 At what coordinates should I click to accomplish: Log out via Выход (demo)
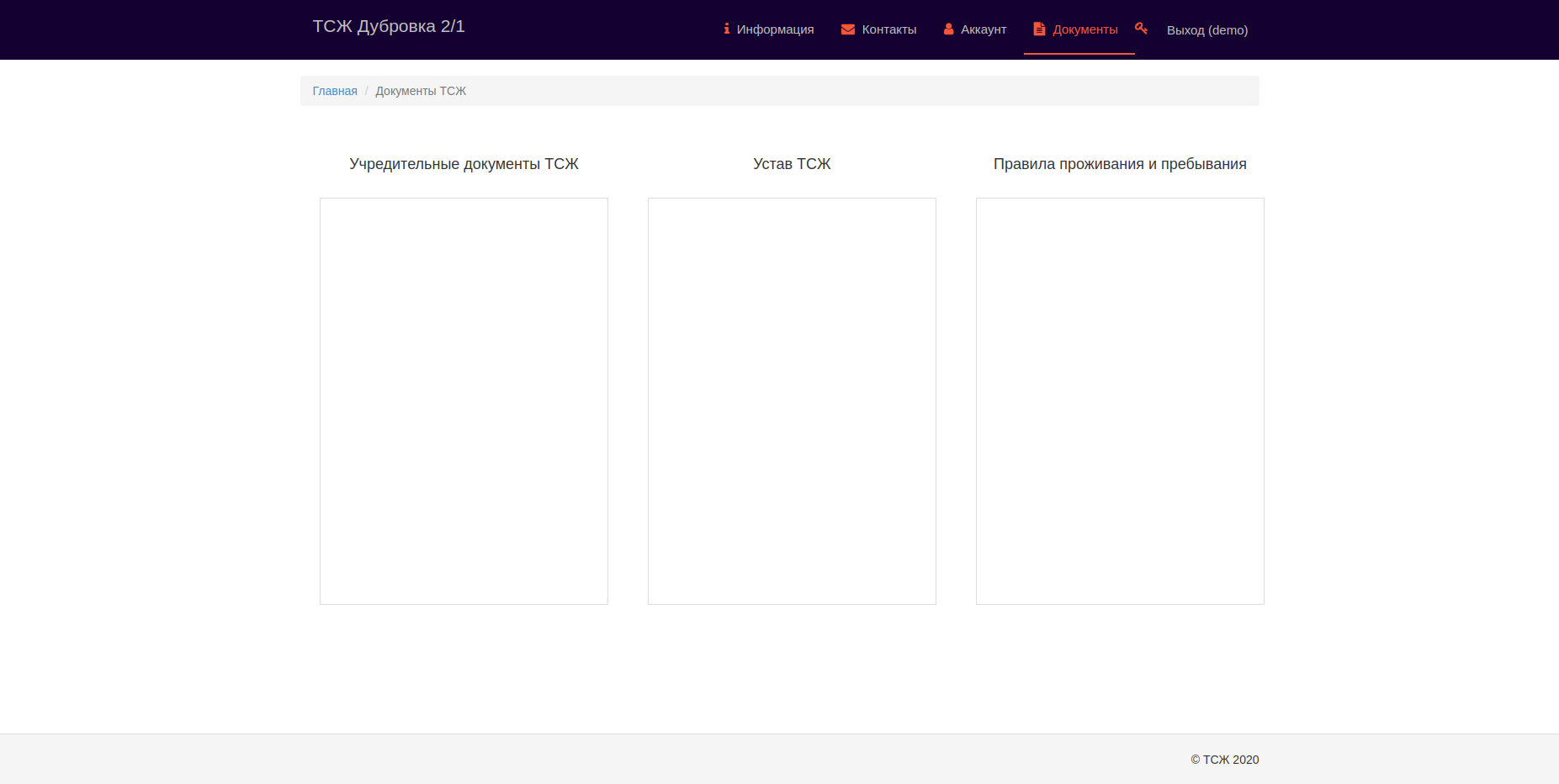[x=1207, y=30]
